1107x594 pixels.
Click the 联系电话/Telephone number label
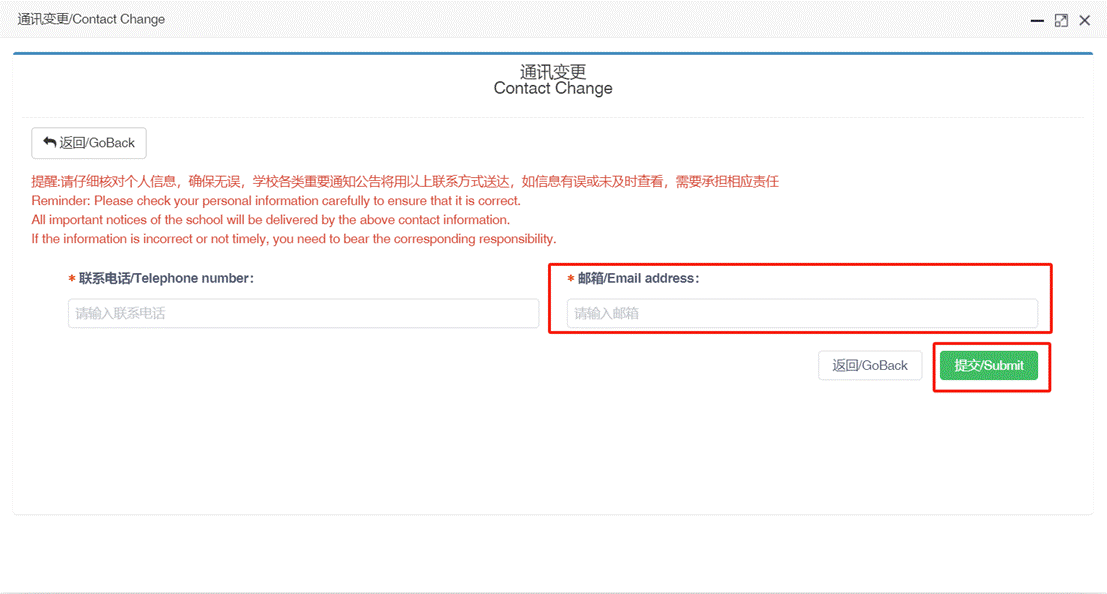pyautogui.click(x=166, y=279)
